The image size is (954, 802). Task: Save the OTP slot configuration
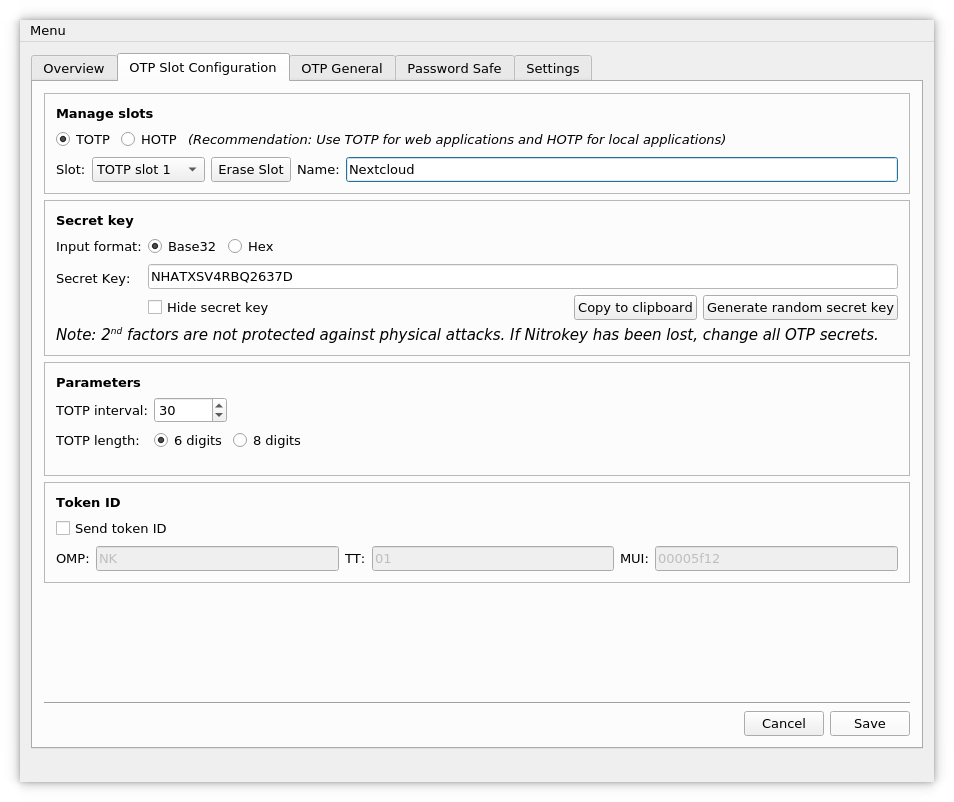869,723
